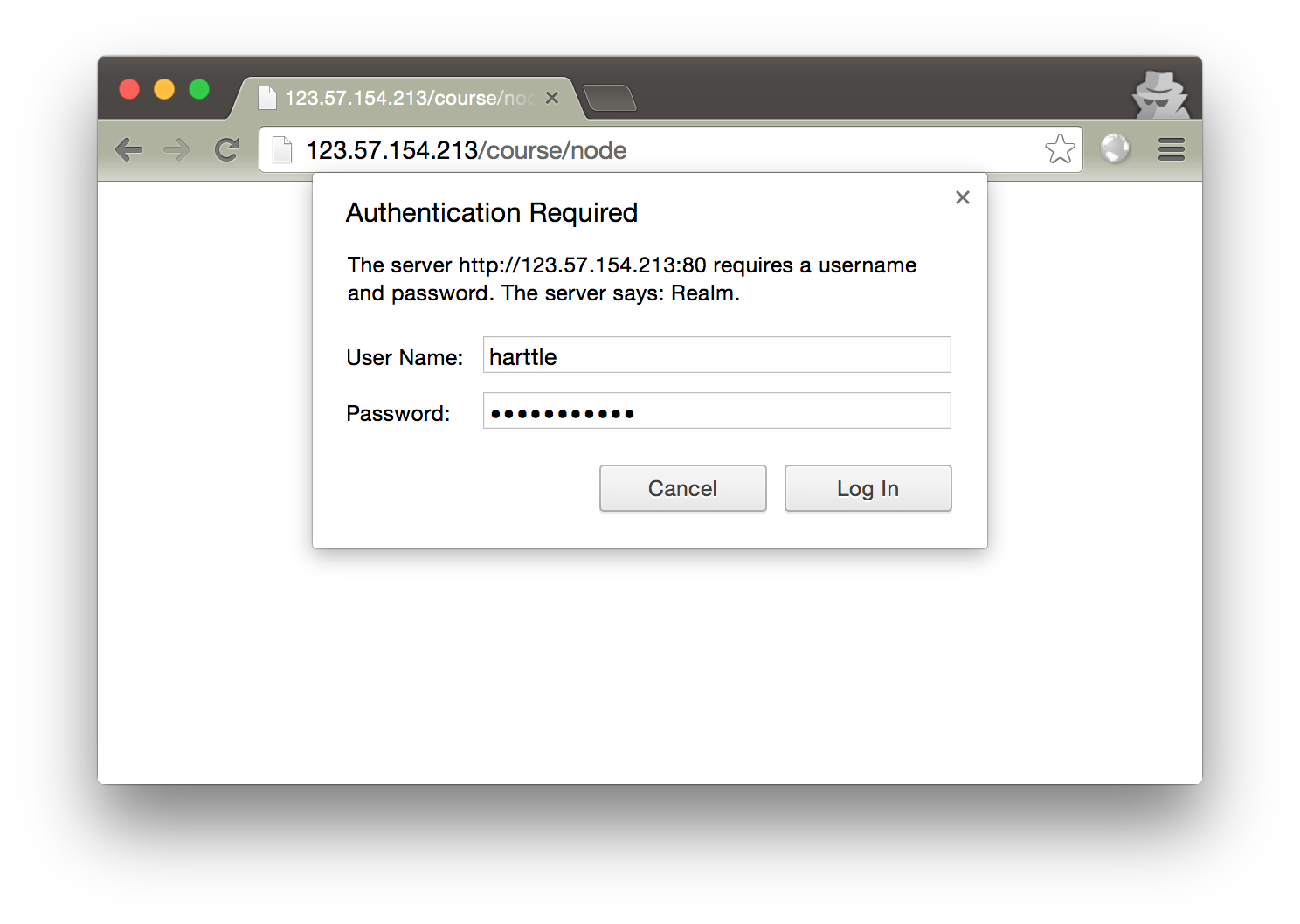Click the Log In button
This screenshot has width=1300, height=924.
(868, 488)
